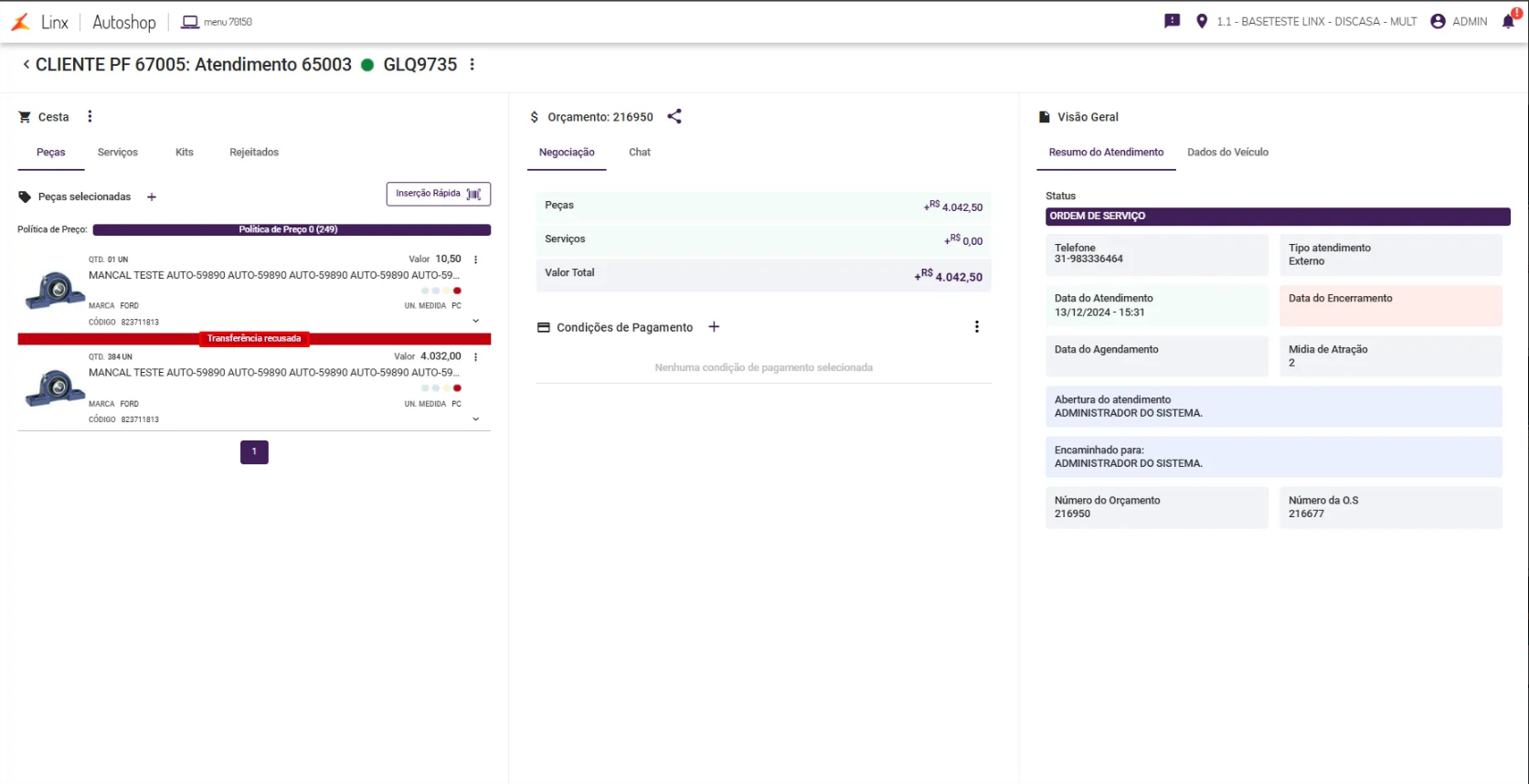Image resolution: width=1529 pixels, height=784 pixels.
Task: Click the share icon beside Orçamento
Action: click(674, 116)
